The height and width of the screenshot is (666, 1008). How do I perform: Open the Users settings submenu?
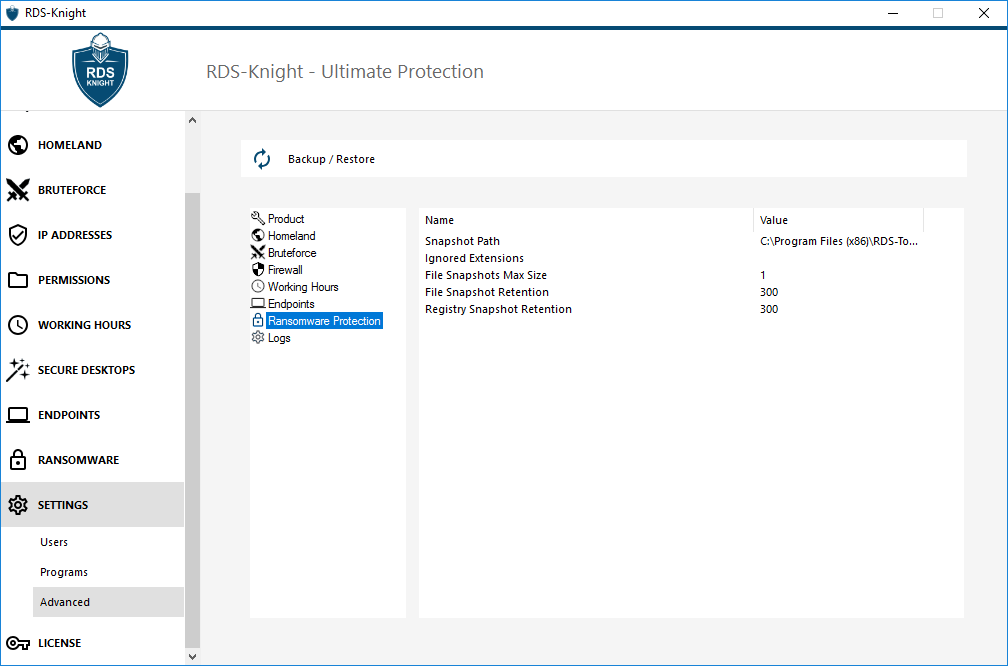pos(108,542)
